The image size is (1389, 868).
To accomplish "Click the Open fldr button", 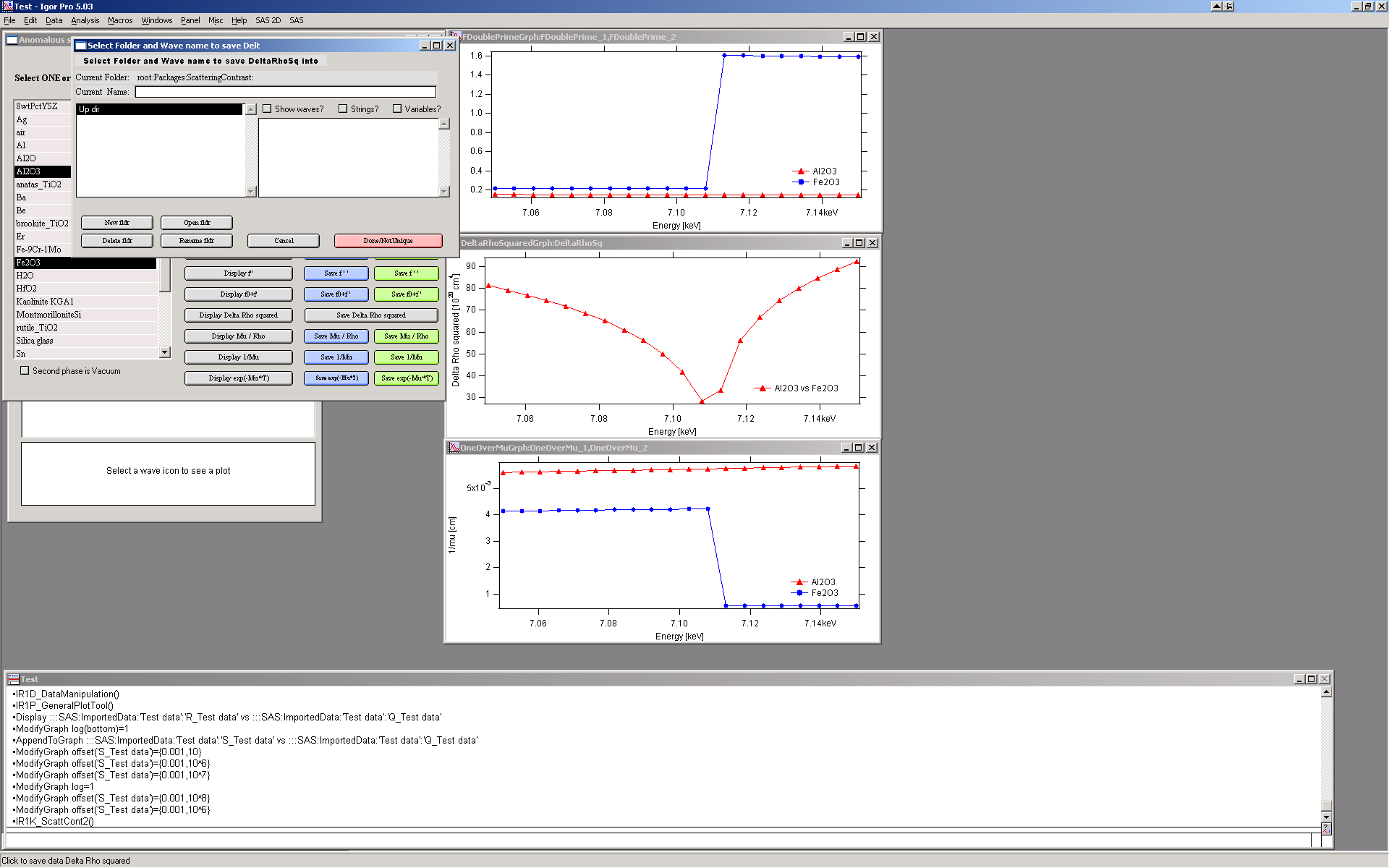I will tap(197, 223).
